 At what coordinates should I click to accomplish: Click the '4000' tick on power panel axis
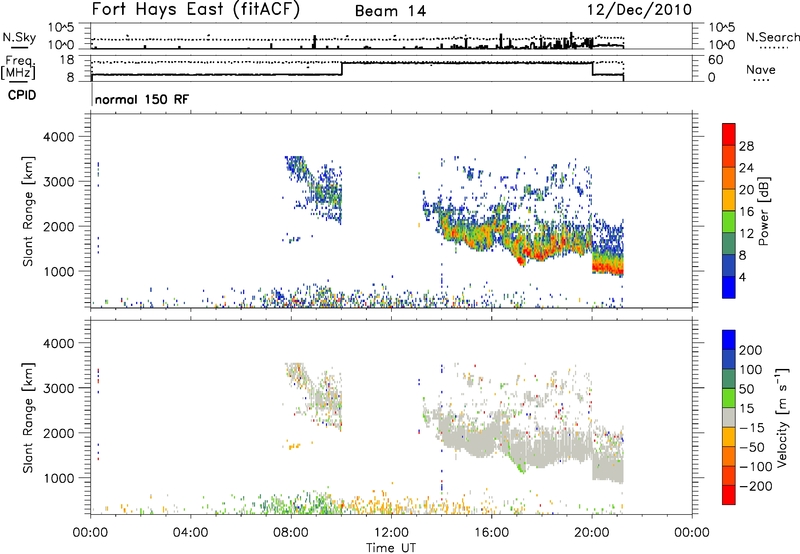pos(59,137)
